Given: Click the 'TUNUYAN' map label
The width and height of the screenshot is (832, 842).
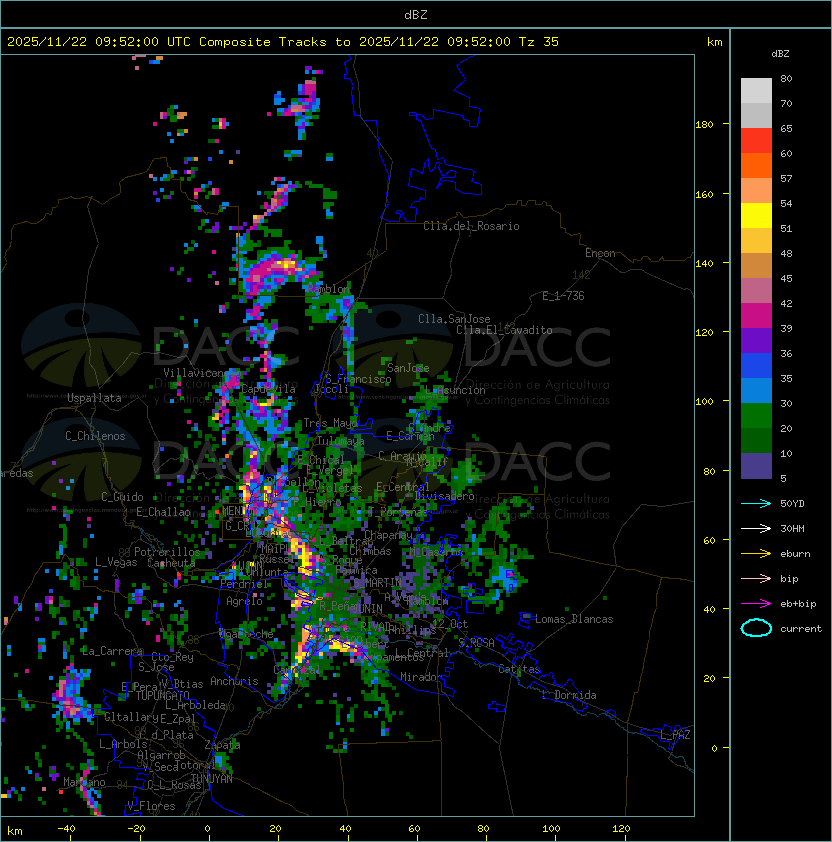Looking at the screenshot, I should pyautogui.click(x=212, y=779).
